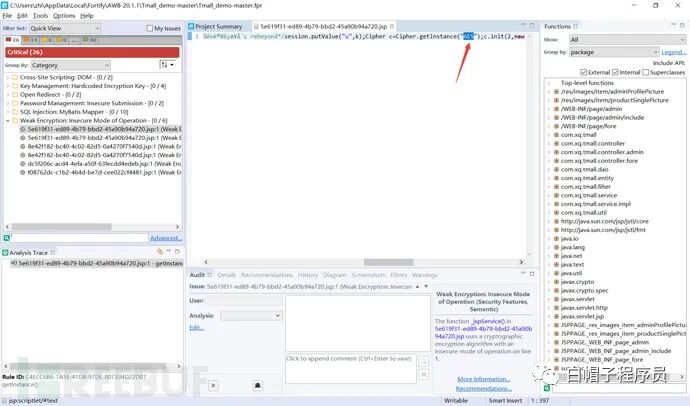The height and width of the screenshot is (406, 690).
Task: Open the Help menu
Action: pos(87,15)
